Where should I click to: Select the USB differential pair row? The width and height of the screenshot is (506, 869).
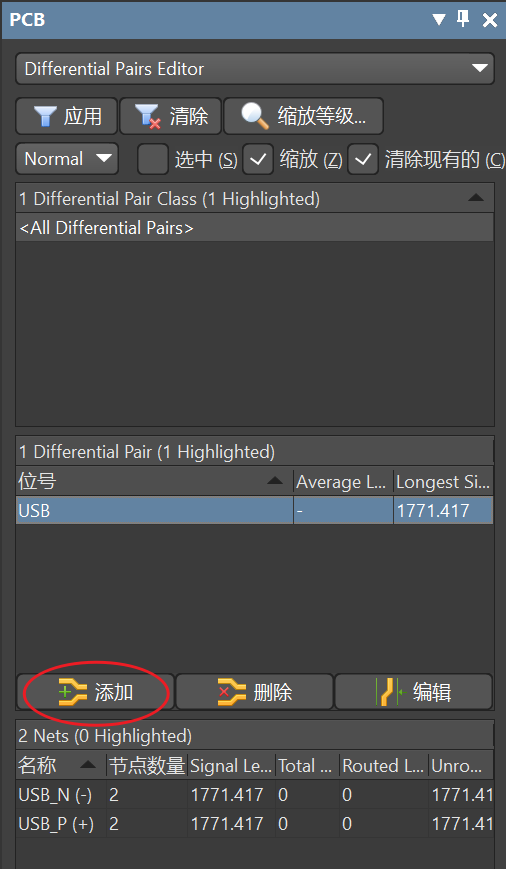click(255, 510)
